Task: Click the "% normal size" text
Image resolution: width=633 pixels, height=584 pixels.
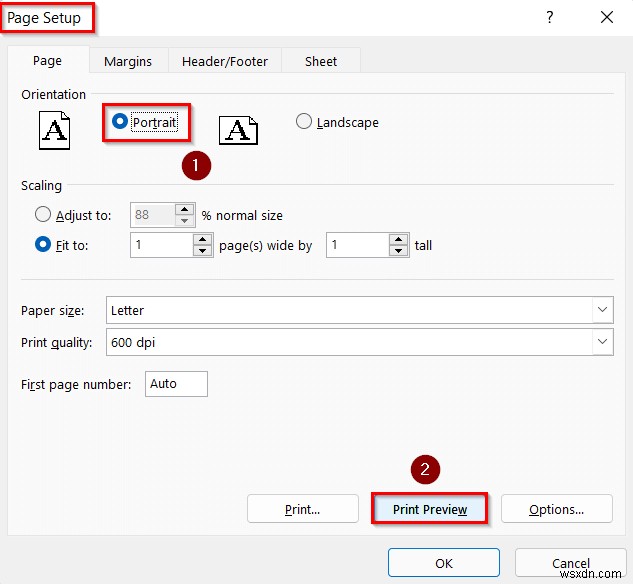Action: click(x=242, y=215)
